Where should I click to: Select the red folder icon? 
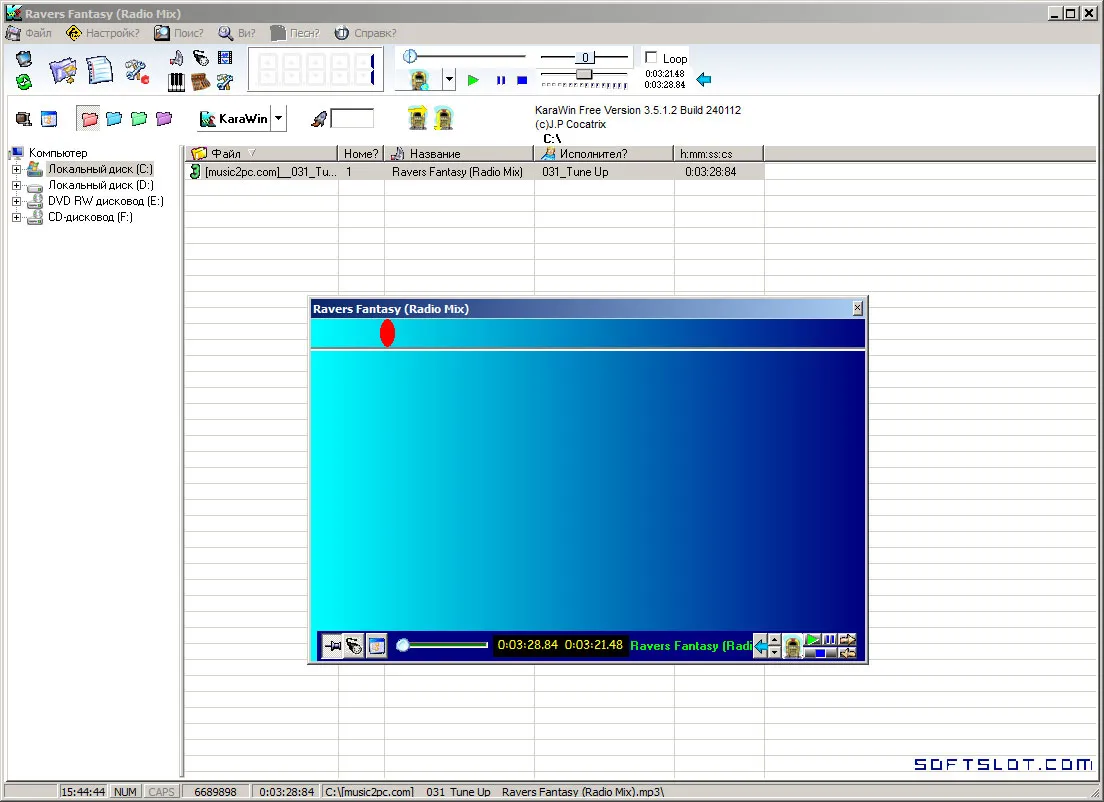pyautogui.click(x=89, y=118)
